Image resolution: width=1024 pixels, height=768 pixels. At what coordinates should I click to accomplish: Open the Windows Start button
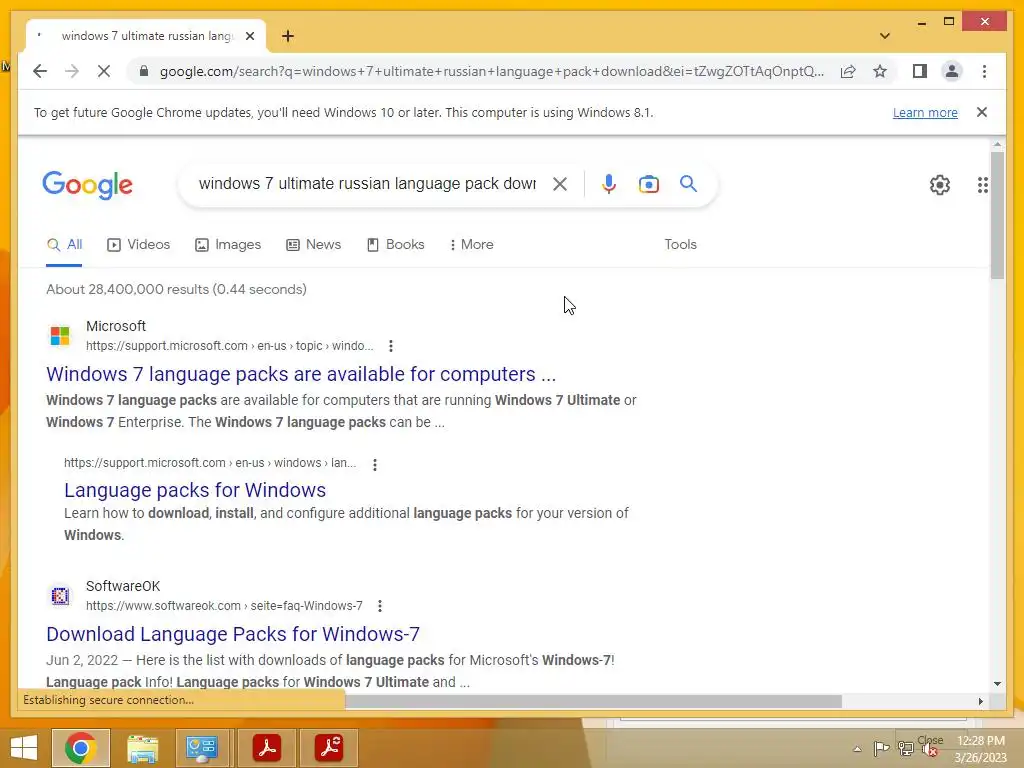point(24,748)
